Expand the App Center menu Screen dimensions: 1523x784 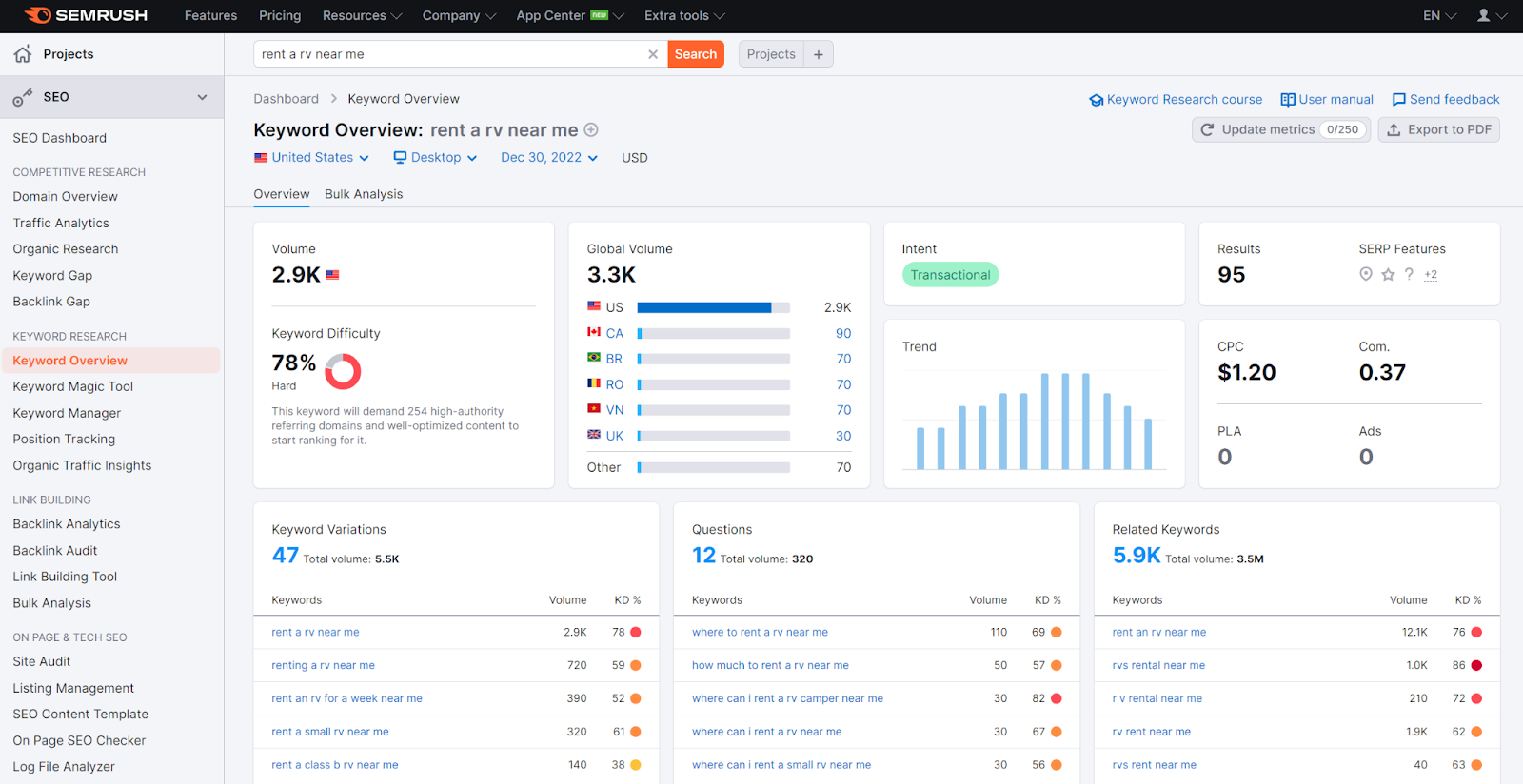click(x=569, y=15)
